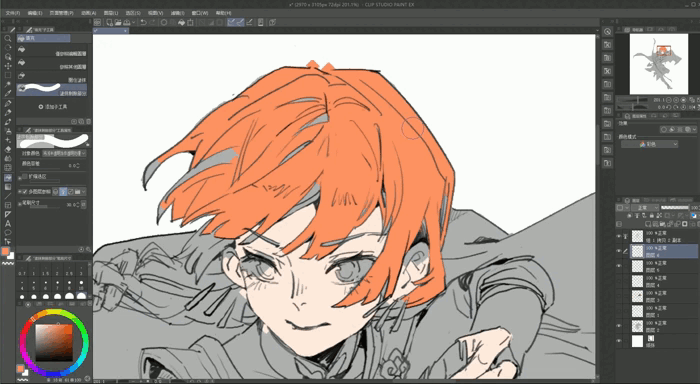
Task: Select the eraser tool
Action: (8, 149)
